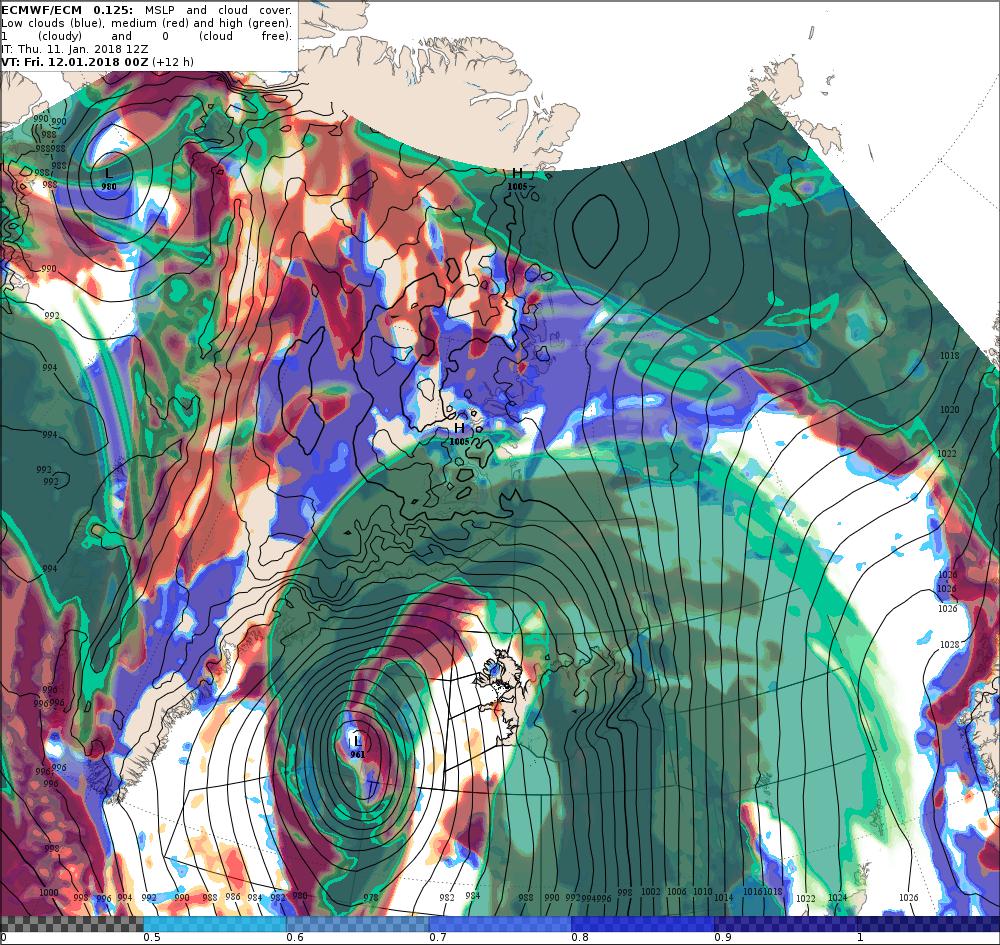Click the 'ECMWF/ECM 0.125:' title text
This screenshot has height=945, width=1000.
pyautogui.click(x=66, y=10)
